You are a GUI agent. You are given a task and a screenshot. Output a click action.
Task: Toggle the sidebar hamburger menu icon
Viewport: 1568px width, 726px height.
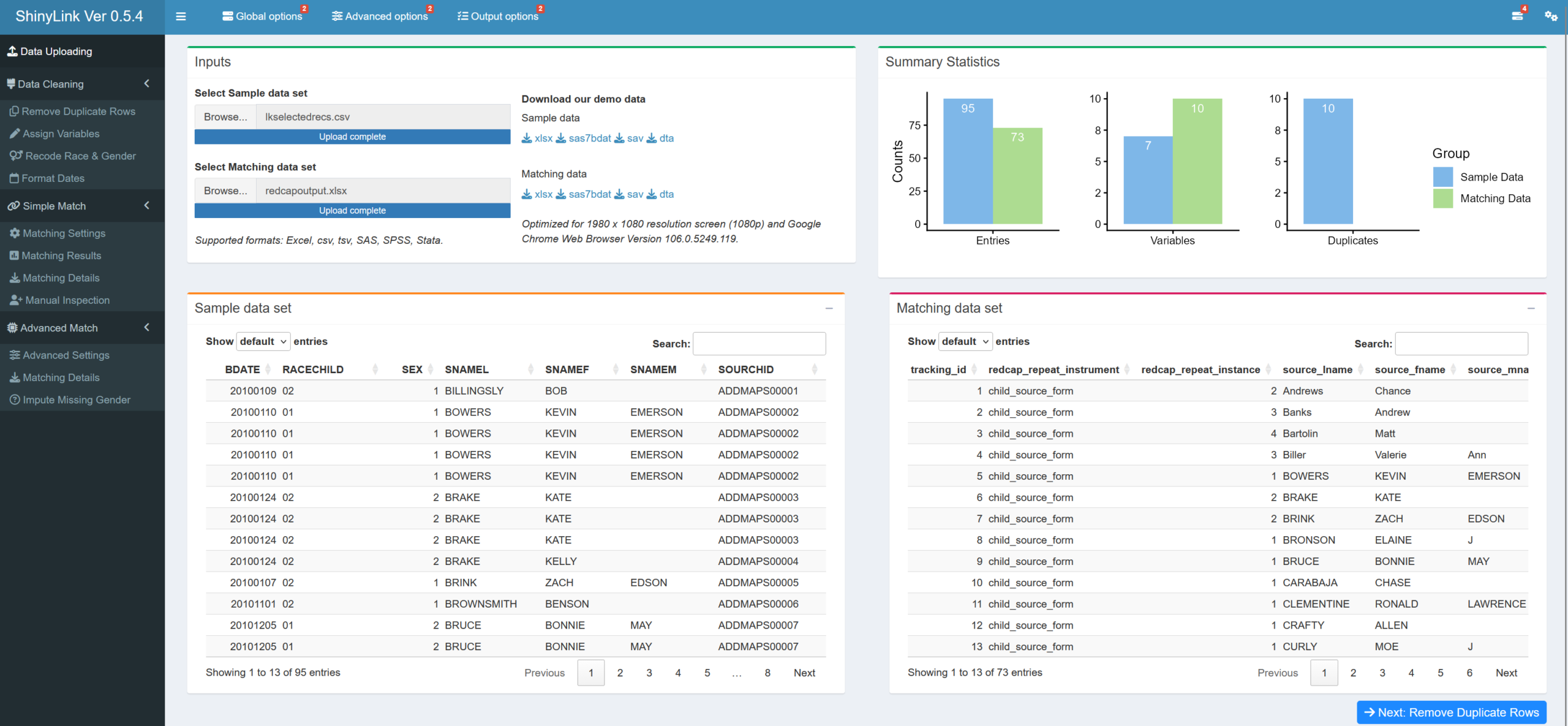pyautogui.click(x=181, y=17)
